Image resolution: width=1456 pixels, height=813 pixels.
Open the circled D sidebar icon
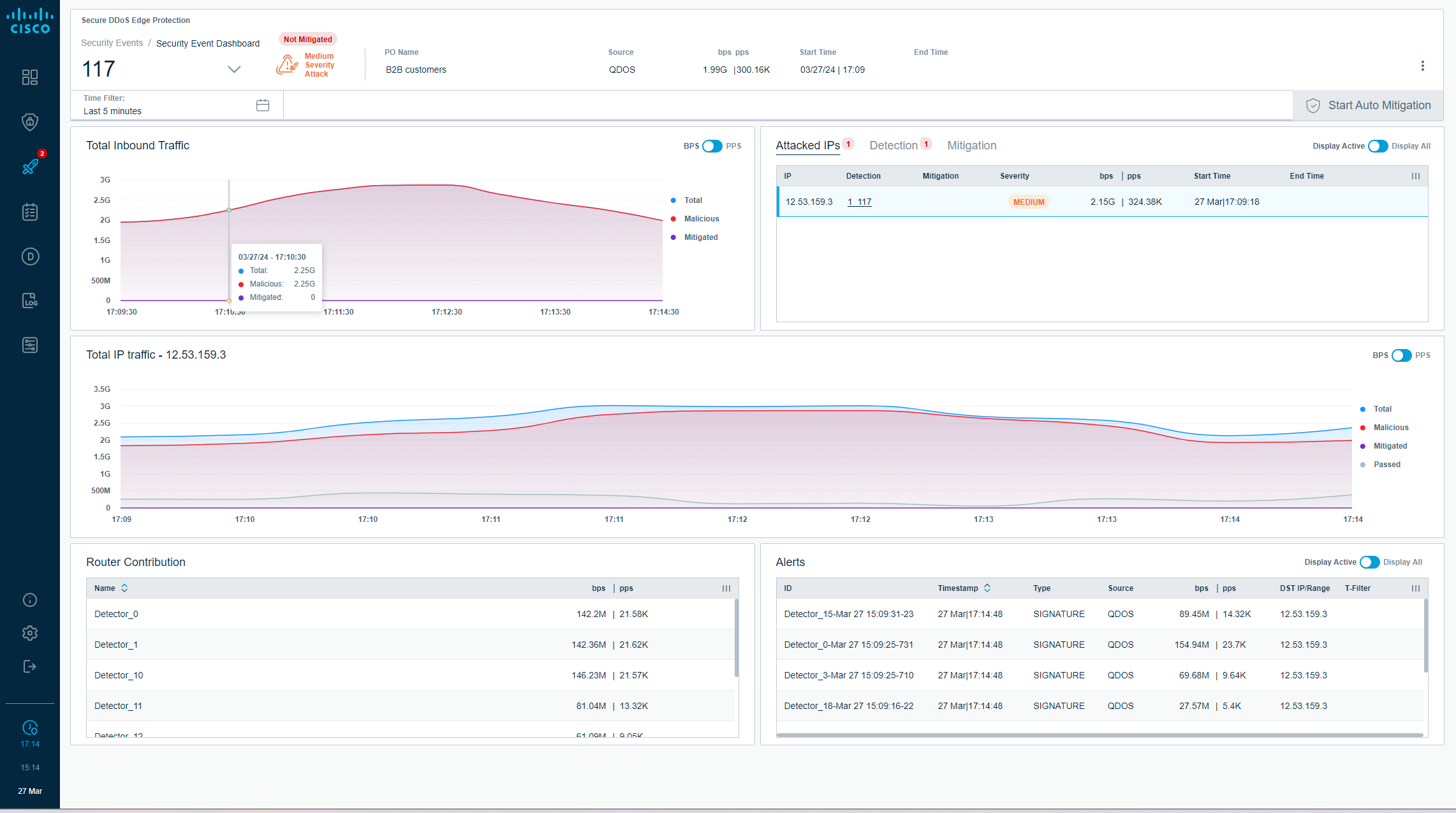(x=30, y=257)
